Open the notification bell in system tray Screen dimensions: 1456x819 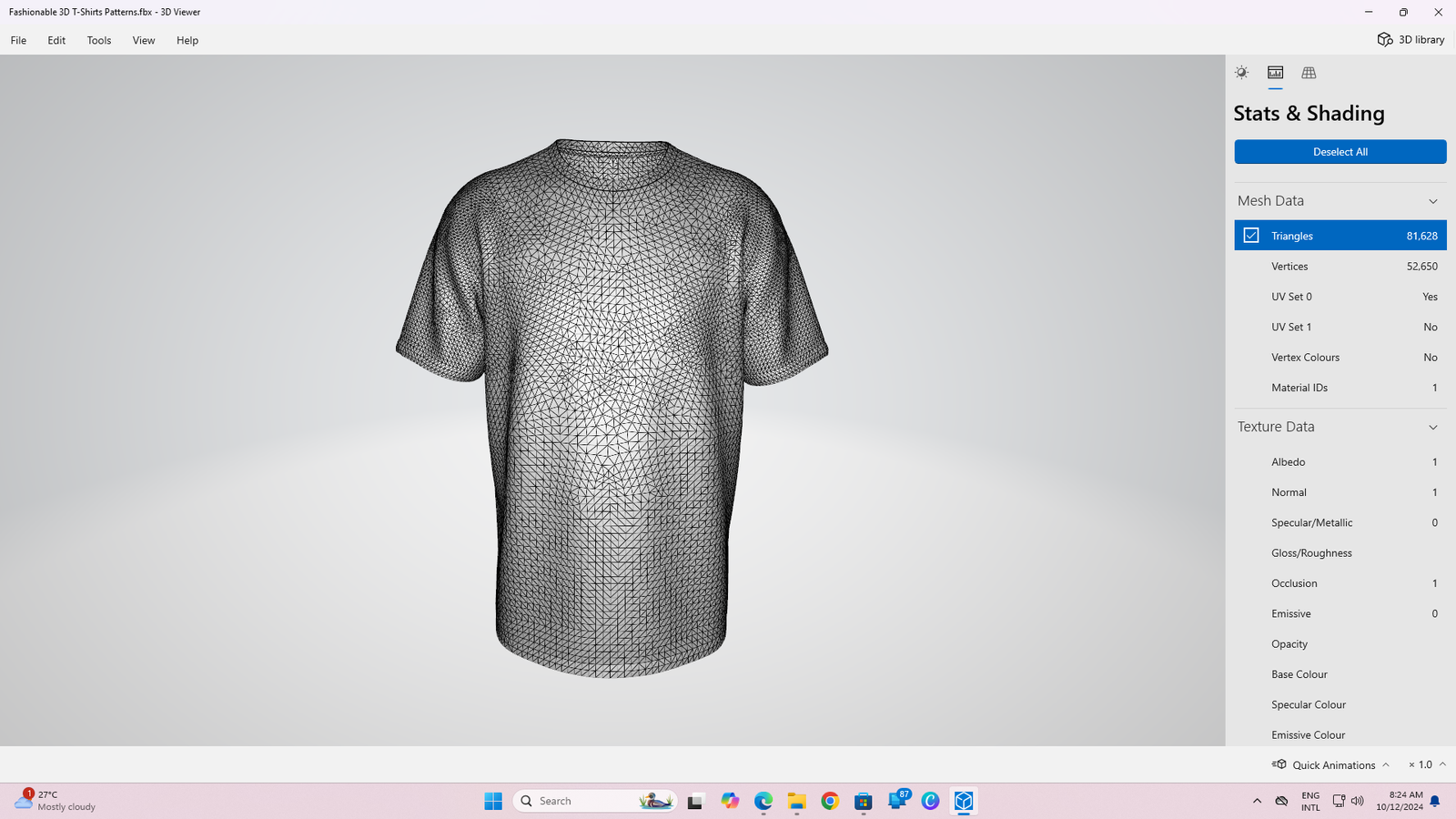(x=1435, y=801)
